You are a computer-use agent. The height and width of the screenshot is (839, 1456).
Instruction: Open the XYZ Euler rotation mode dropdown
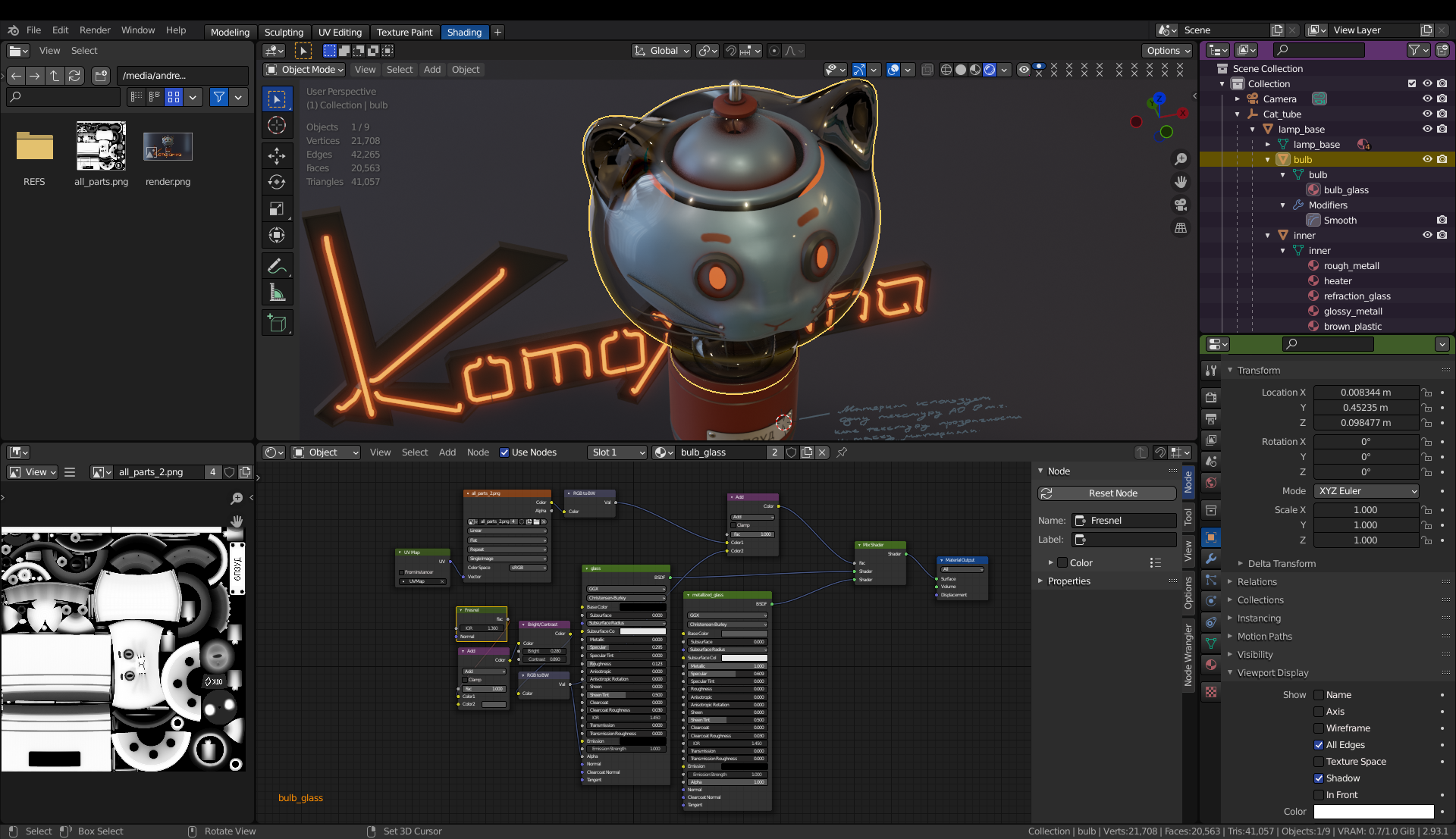pos(1367,491)
